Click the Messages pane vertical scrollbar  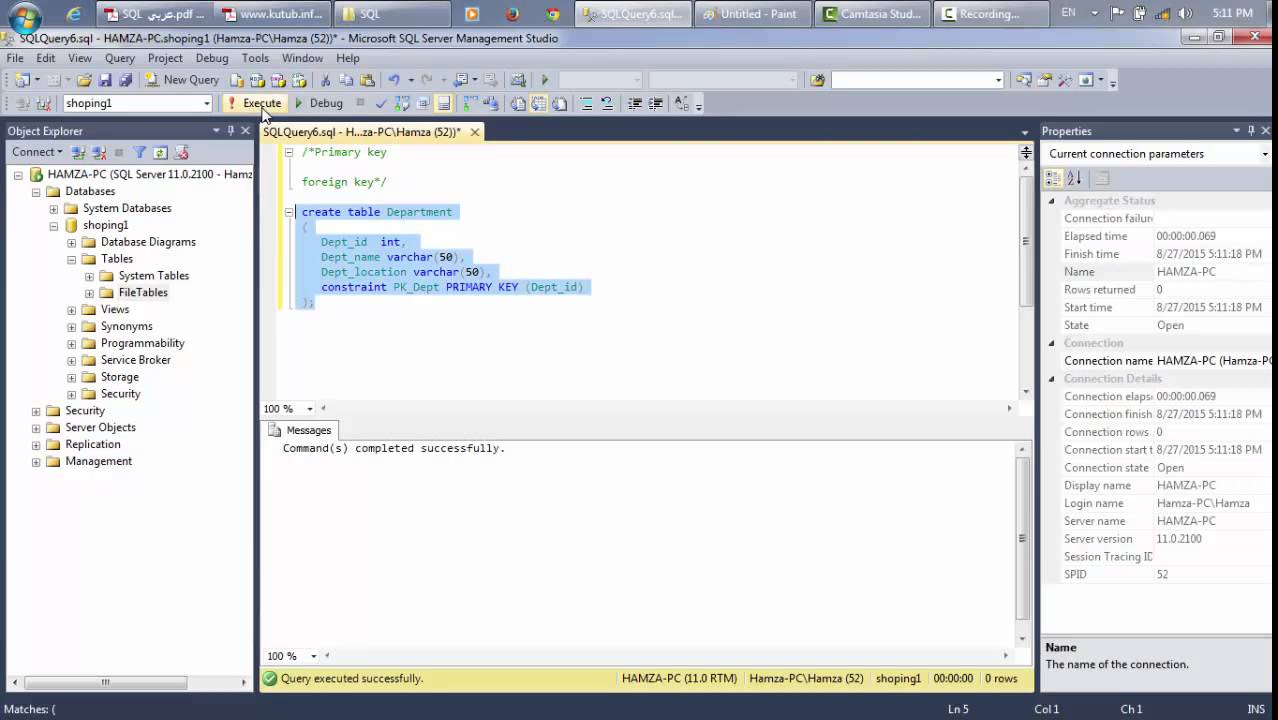tap(1022, 539)
